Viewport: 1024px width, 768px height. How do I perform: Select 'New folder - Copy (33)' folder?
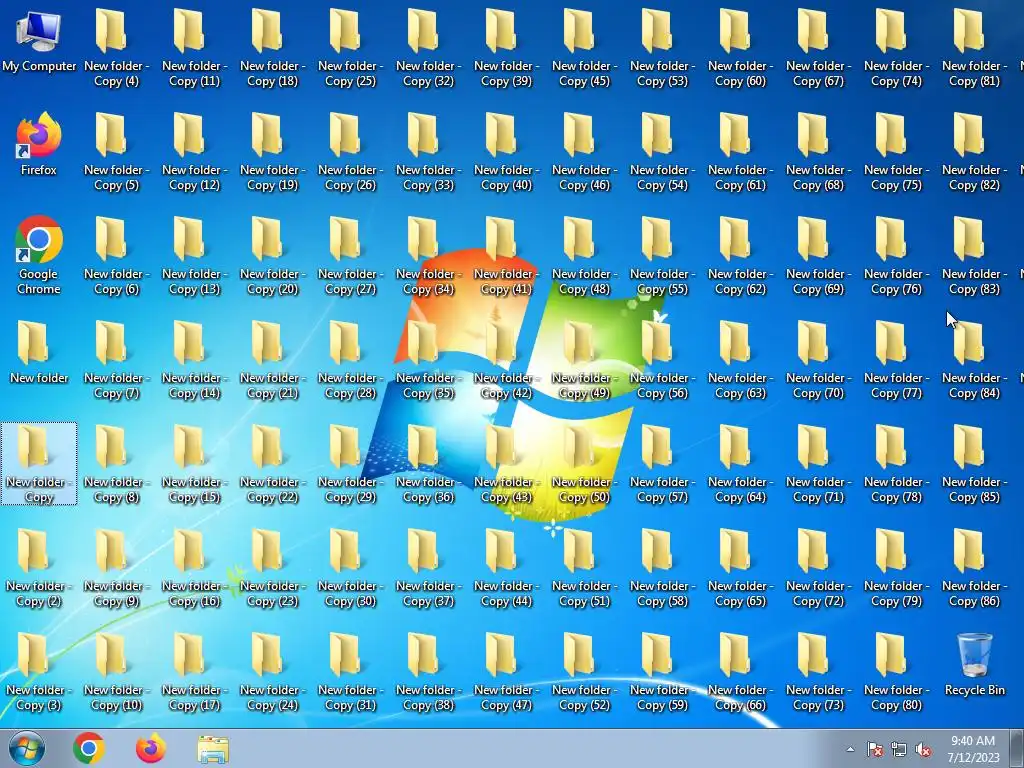tap(428, 152)
